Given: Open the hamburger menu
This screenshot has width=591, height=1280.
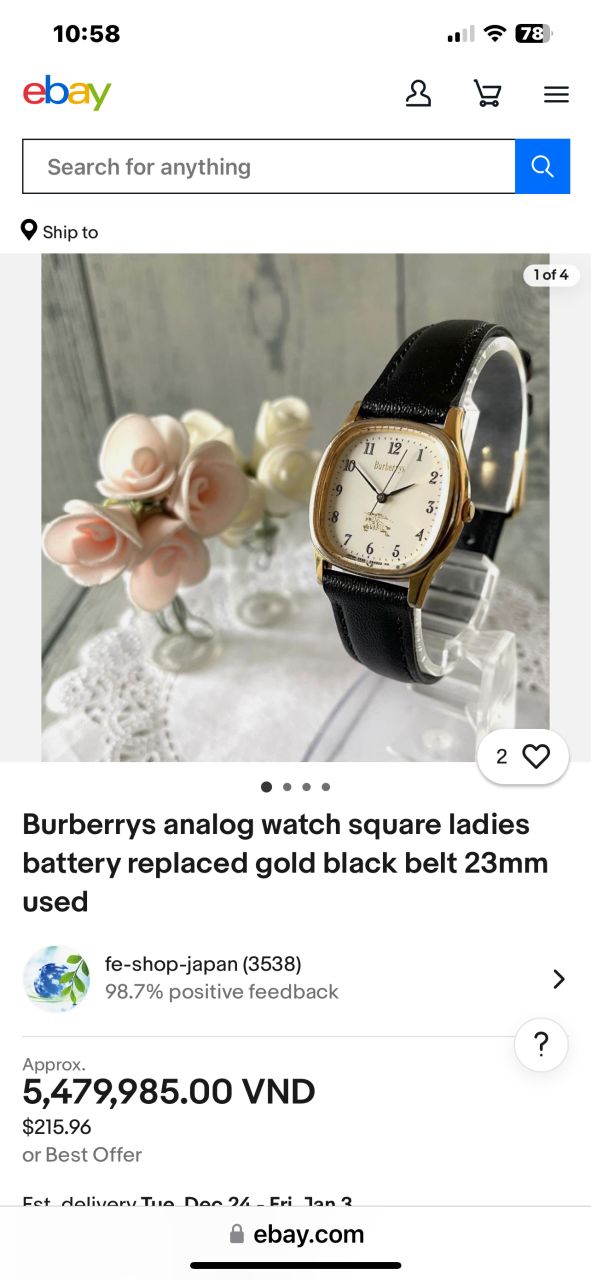Looking at the screenshot, I should (x=556, y=95).
